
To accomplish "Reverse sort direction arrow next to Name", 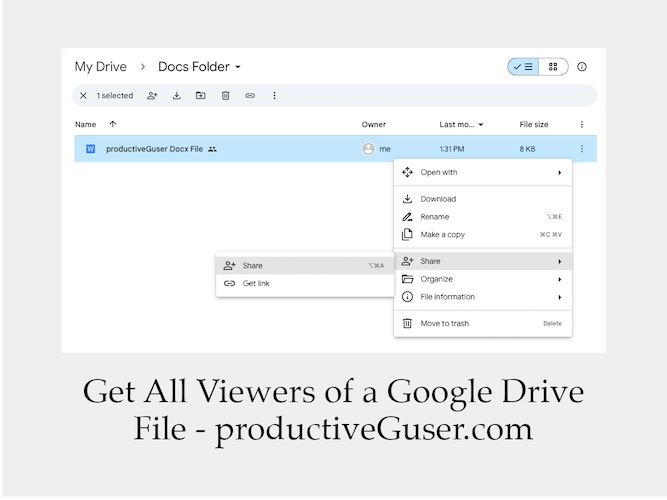I will pos(113,124).
